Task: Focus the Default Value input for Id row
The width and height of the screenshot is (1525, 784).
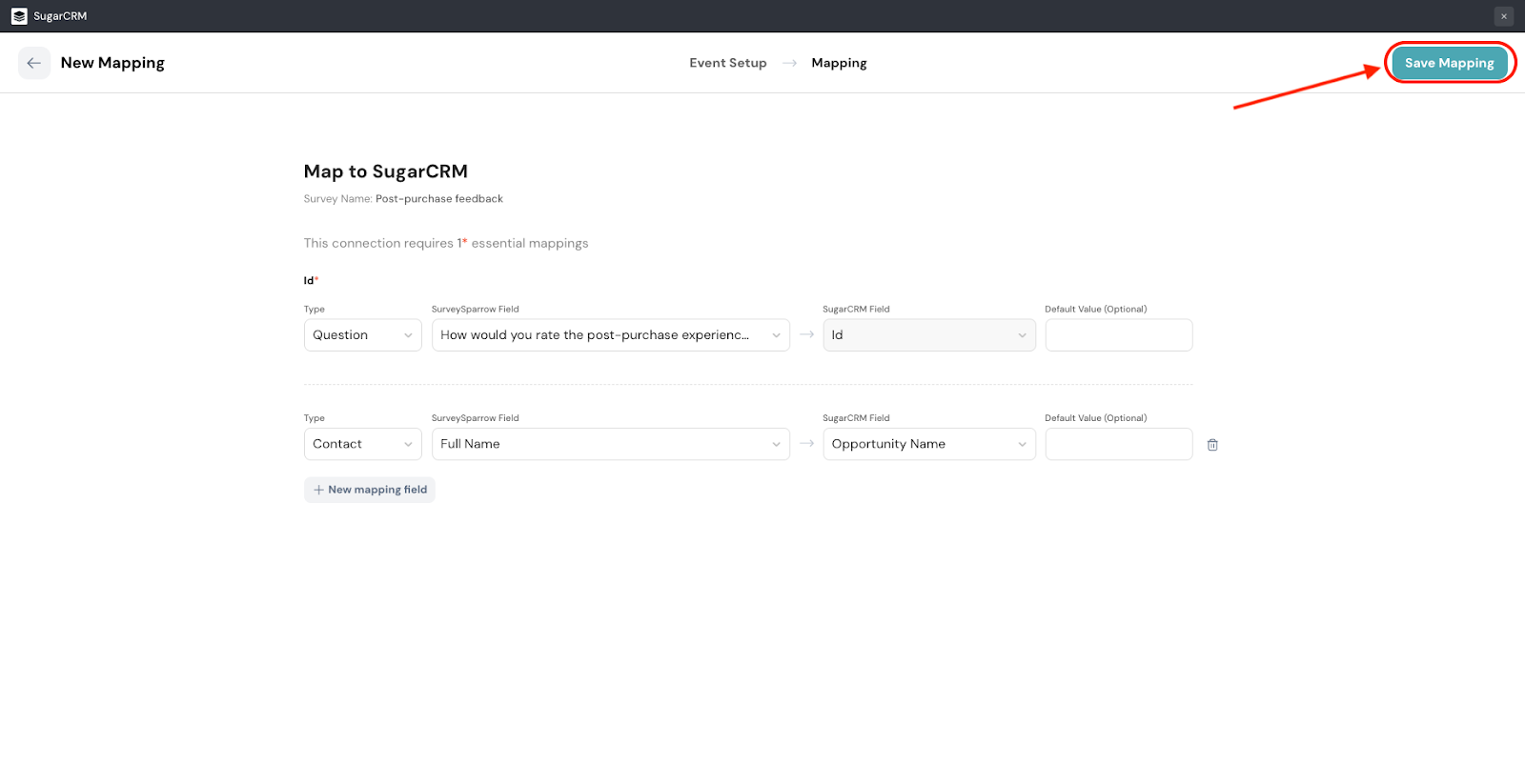Action: click(x=1118, y=335)
